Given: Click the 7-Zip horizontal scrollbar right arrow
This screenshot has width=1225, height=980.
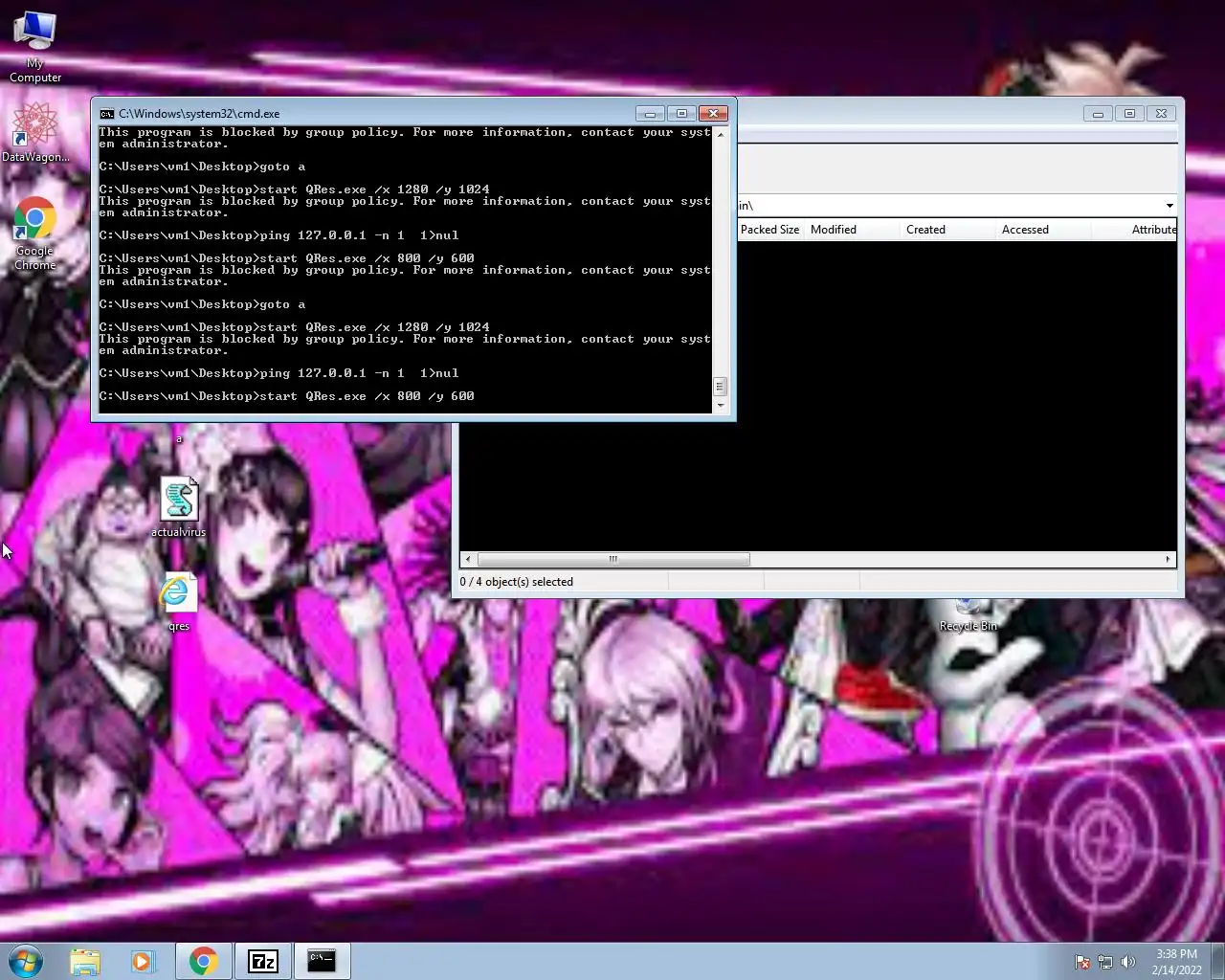Looking at the screenshot, I should tap(1168, 559).
